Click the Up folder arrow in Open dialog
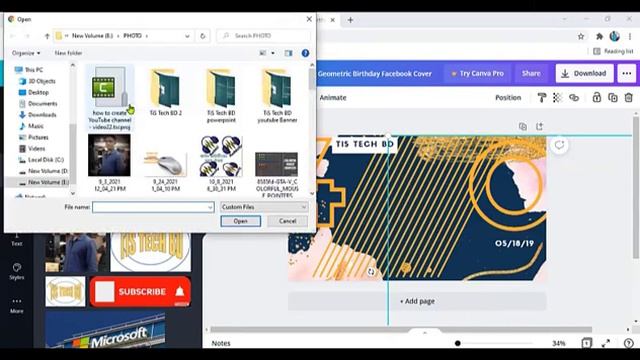The height and width of the screenshot is (360, 640). point(47,36)
